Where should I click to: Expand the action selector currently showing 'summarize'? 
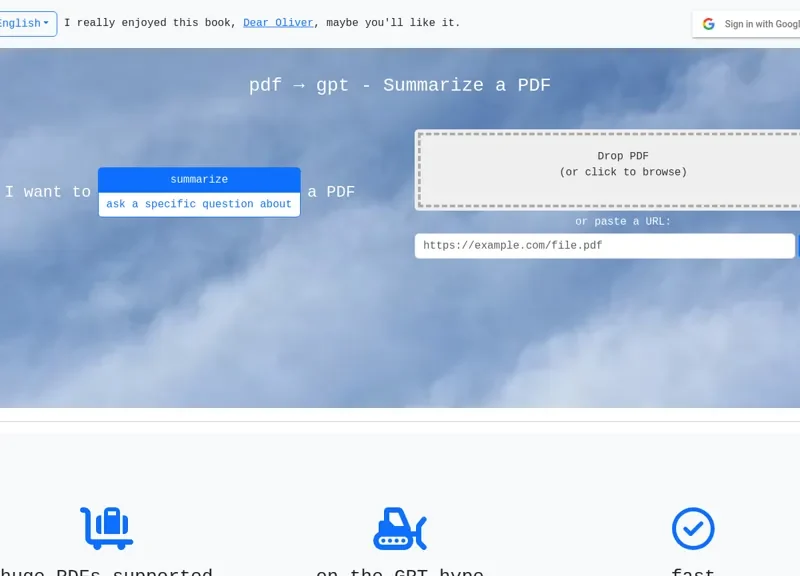pos(198,178)
